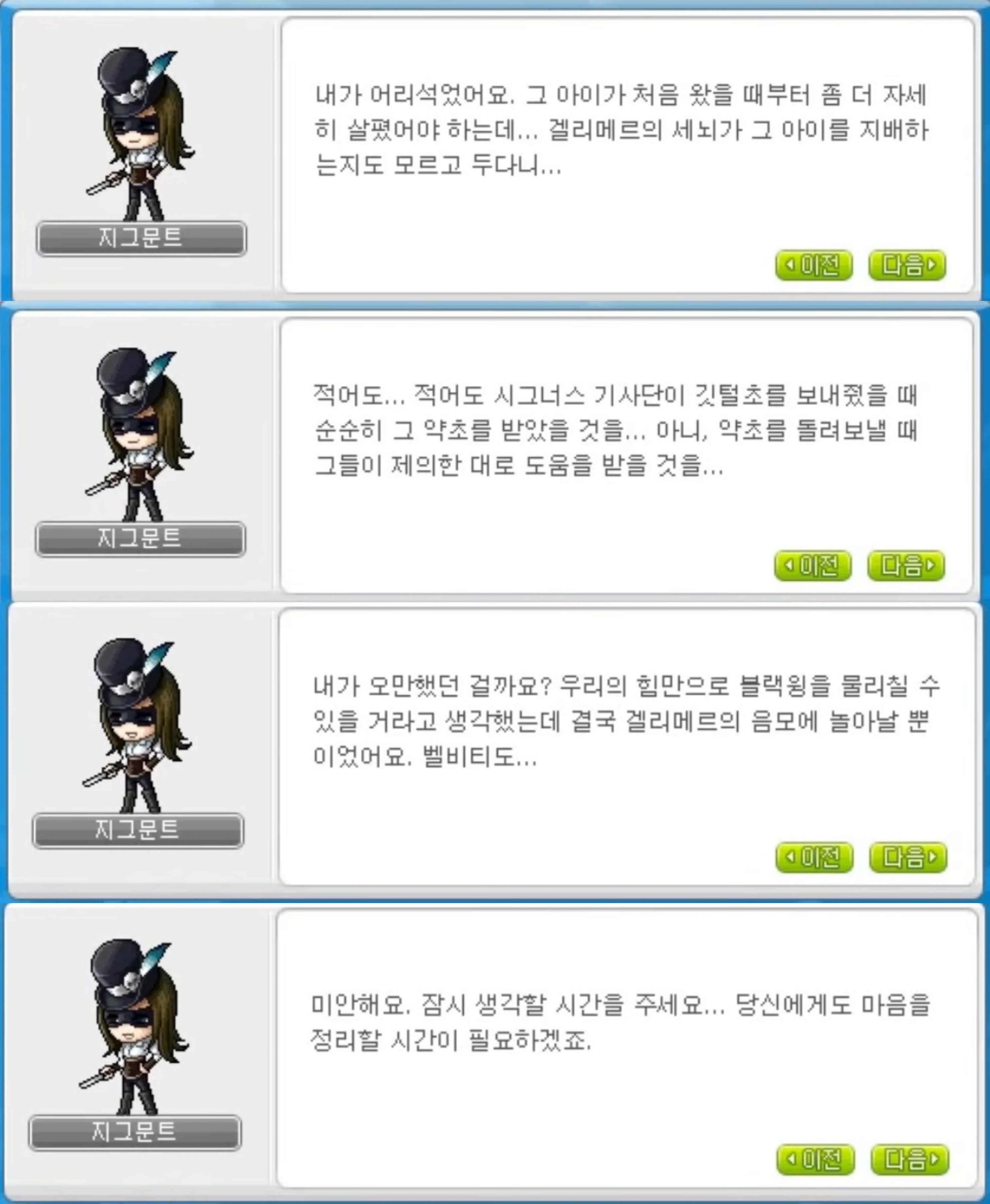Click 이전 in the 내가 오만했던 걸까요 dialog

pos(814,857)
